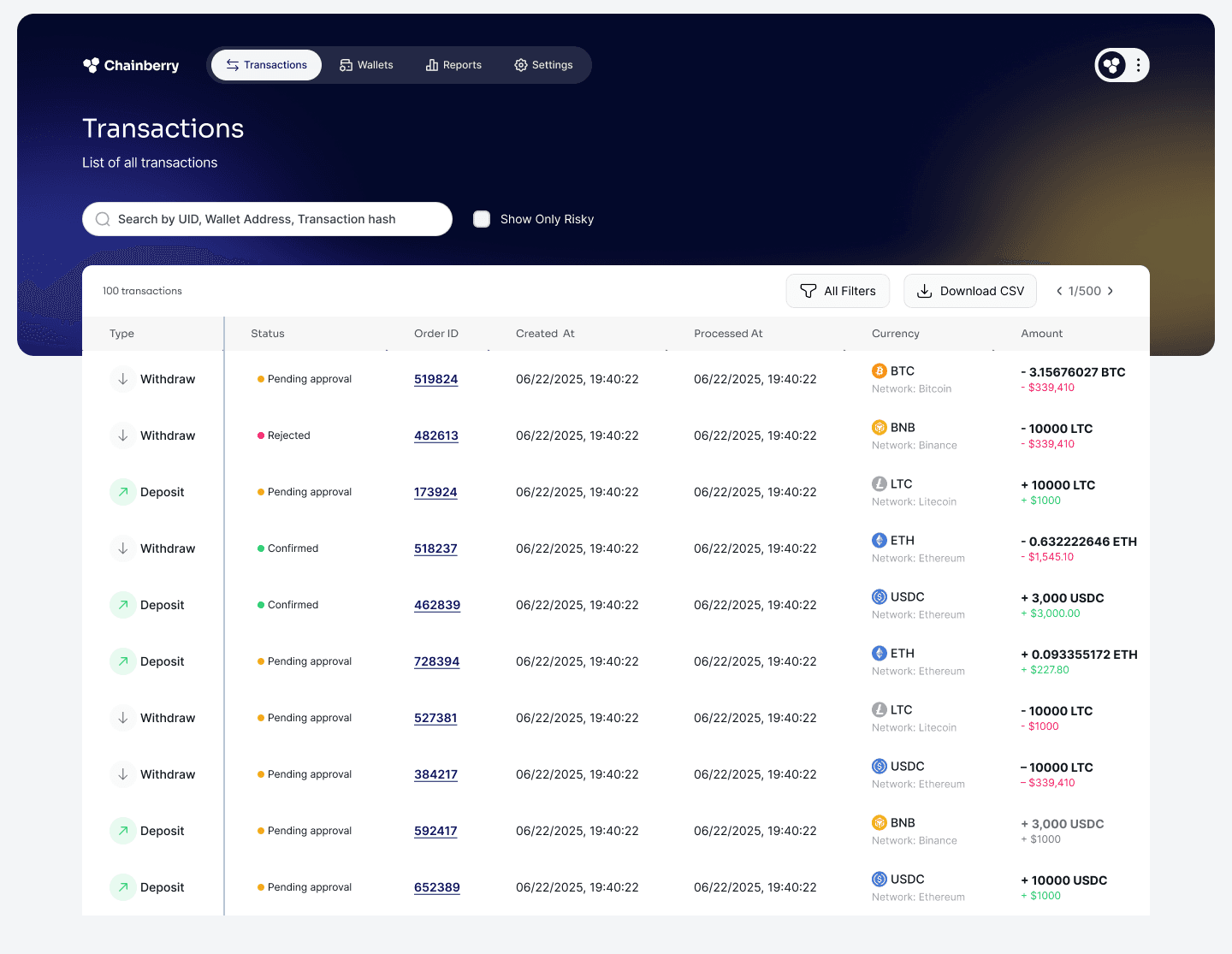Click USDC coin icon in order 384217 row
Viewport: 1232px width, 954px height.
(880, 766)
